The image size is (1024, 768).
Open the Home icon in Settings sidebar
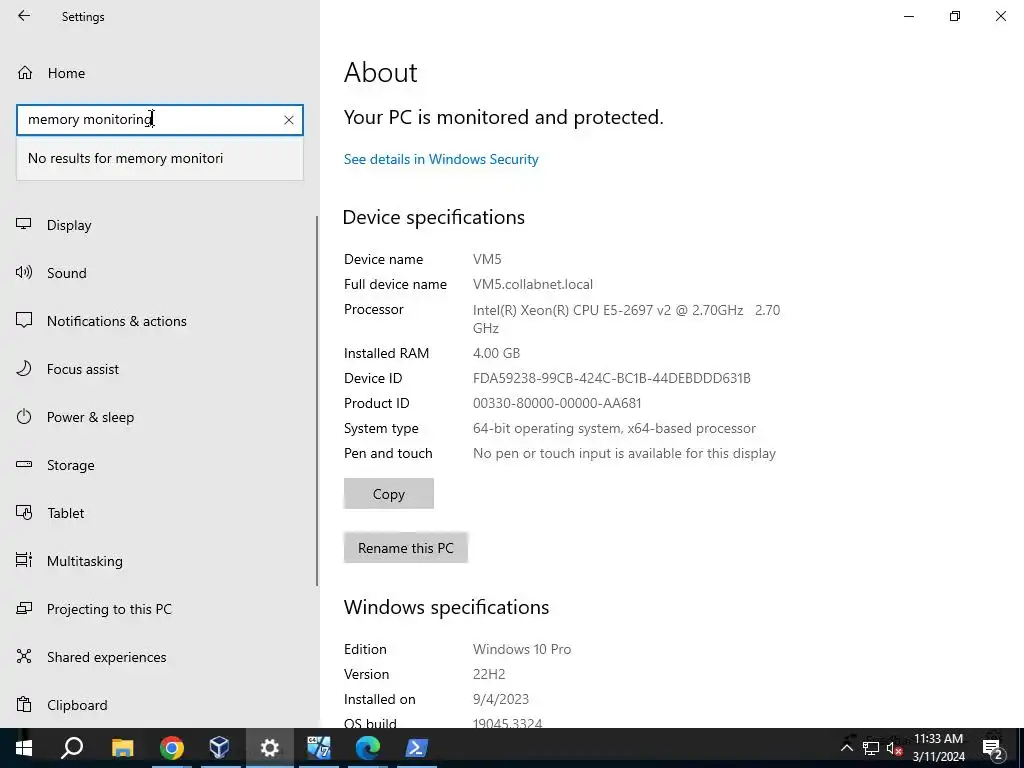(25, 72)
